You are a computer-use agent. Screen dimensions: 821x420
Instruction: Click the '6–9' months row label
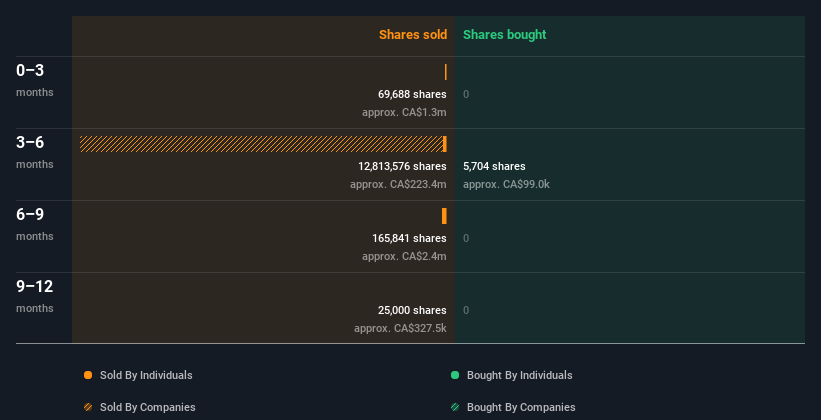30,214
